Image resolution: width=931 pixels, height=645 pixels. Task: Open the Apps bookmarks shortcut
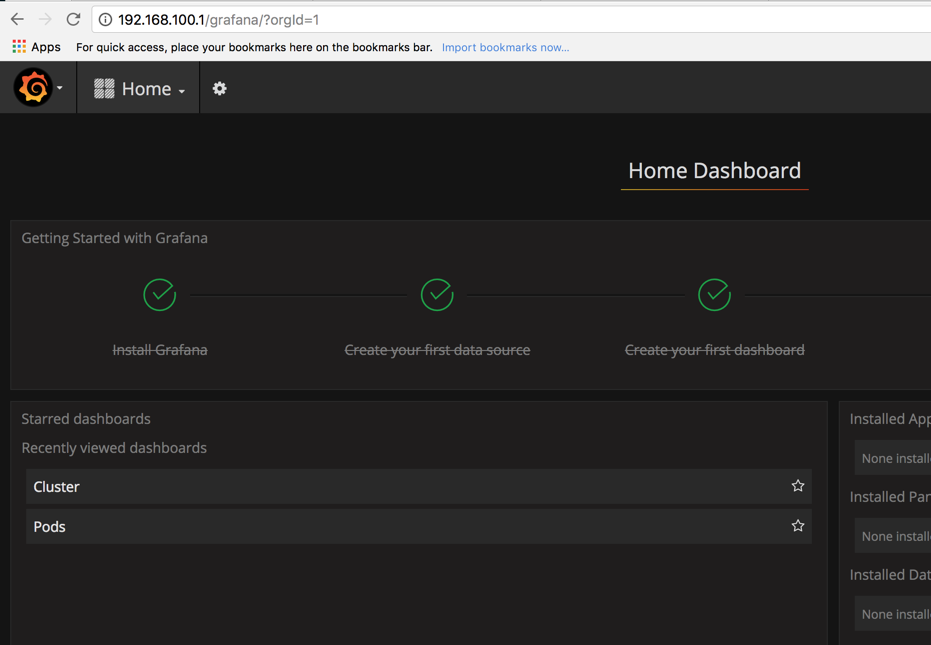point(36,47)
